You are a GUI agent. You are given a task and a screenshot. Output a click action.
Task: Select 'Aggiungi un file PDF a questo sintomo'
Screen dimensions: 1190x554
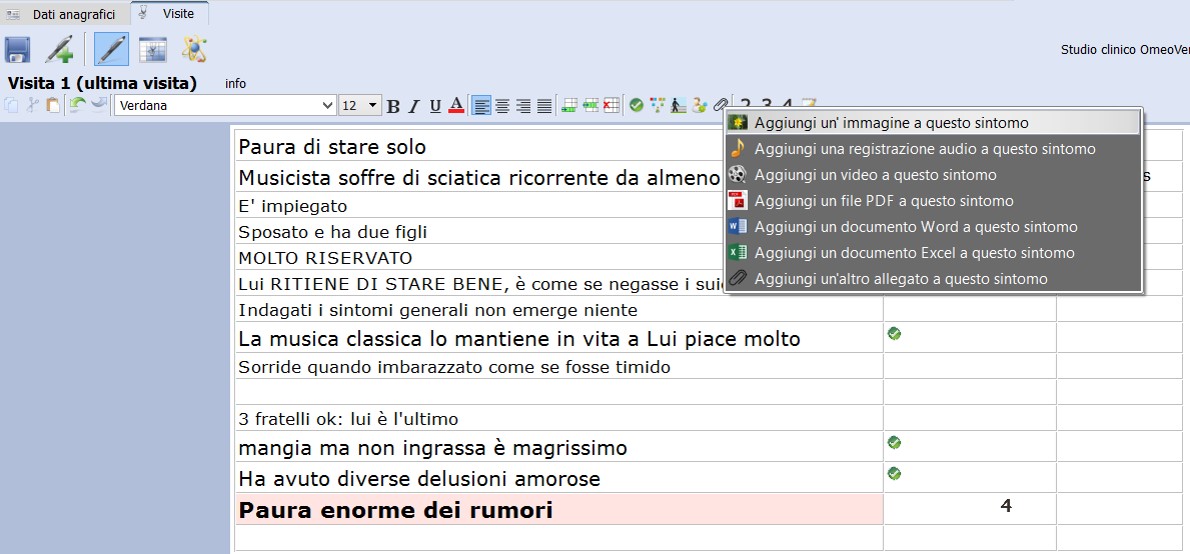click(x=869, y=201)
